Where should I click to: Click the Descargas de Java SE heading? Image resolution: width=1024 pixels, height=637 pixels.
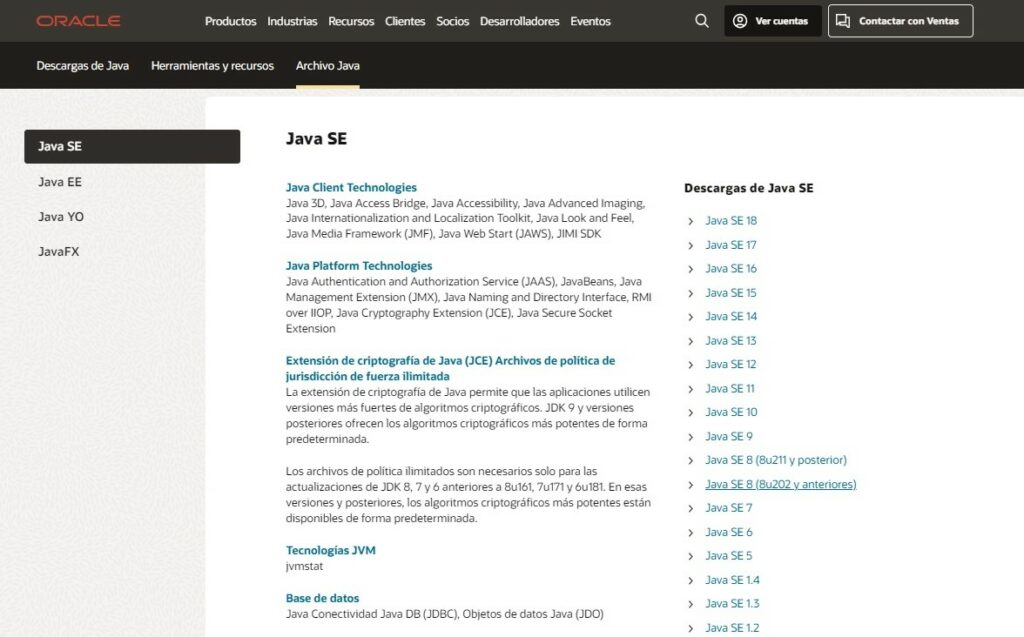748,188
